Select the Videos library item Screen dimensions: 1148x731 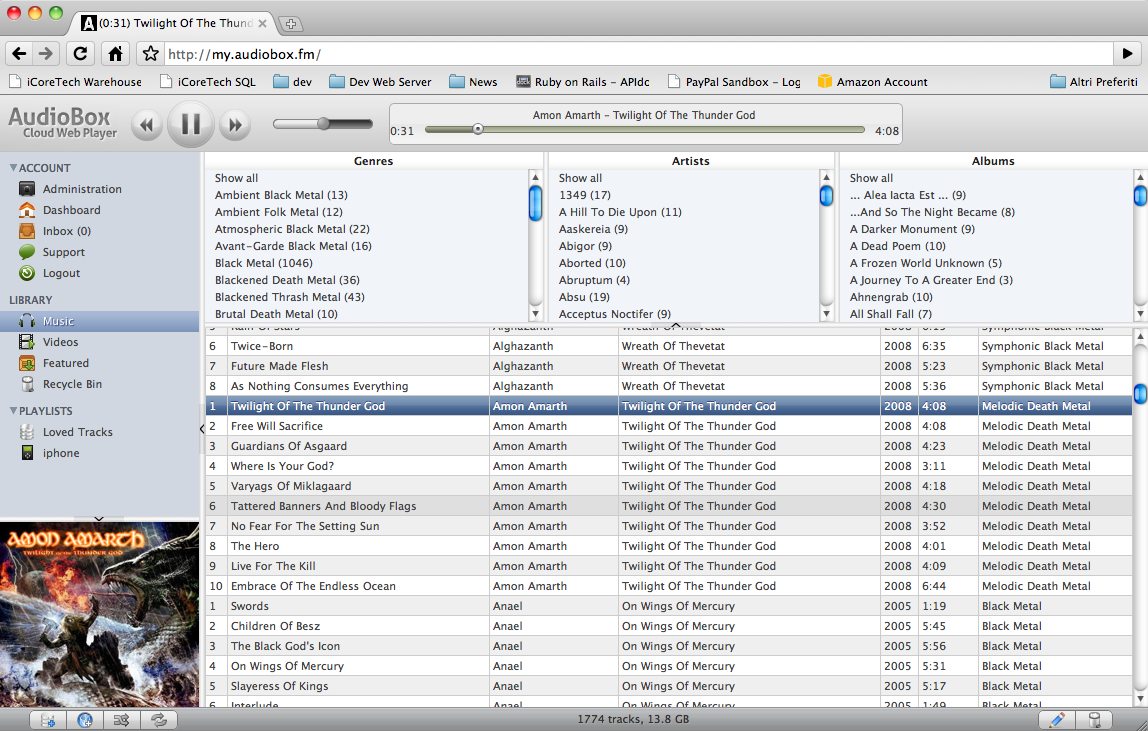60,342
